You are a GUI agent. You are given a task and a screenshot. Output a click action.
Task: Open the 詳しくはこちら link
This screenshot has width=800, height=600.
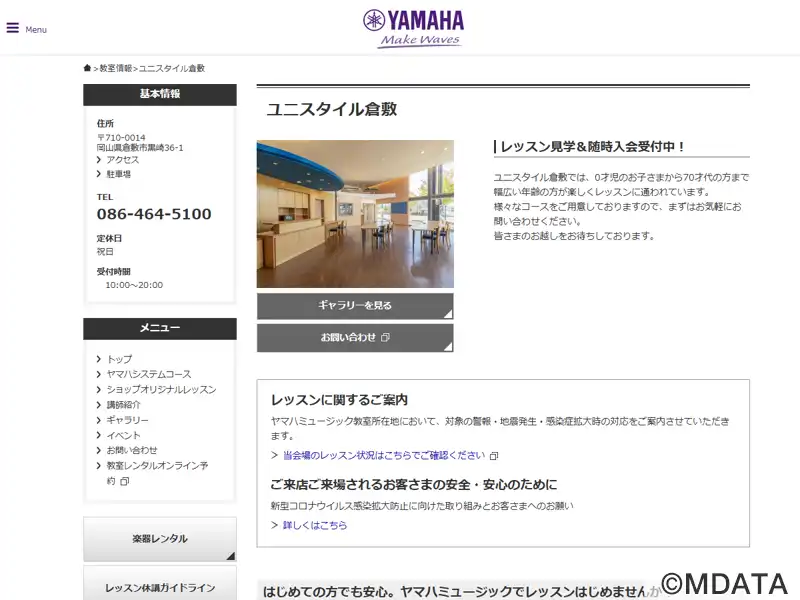pos(315,525)
